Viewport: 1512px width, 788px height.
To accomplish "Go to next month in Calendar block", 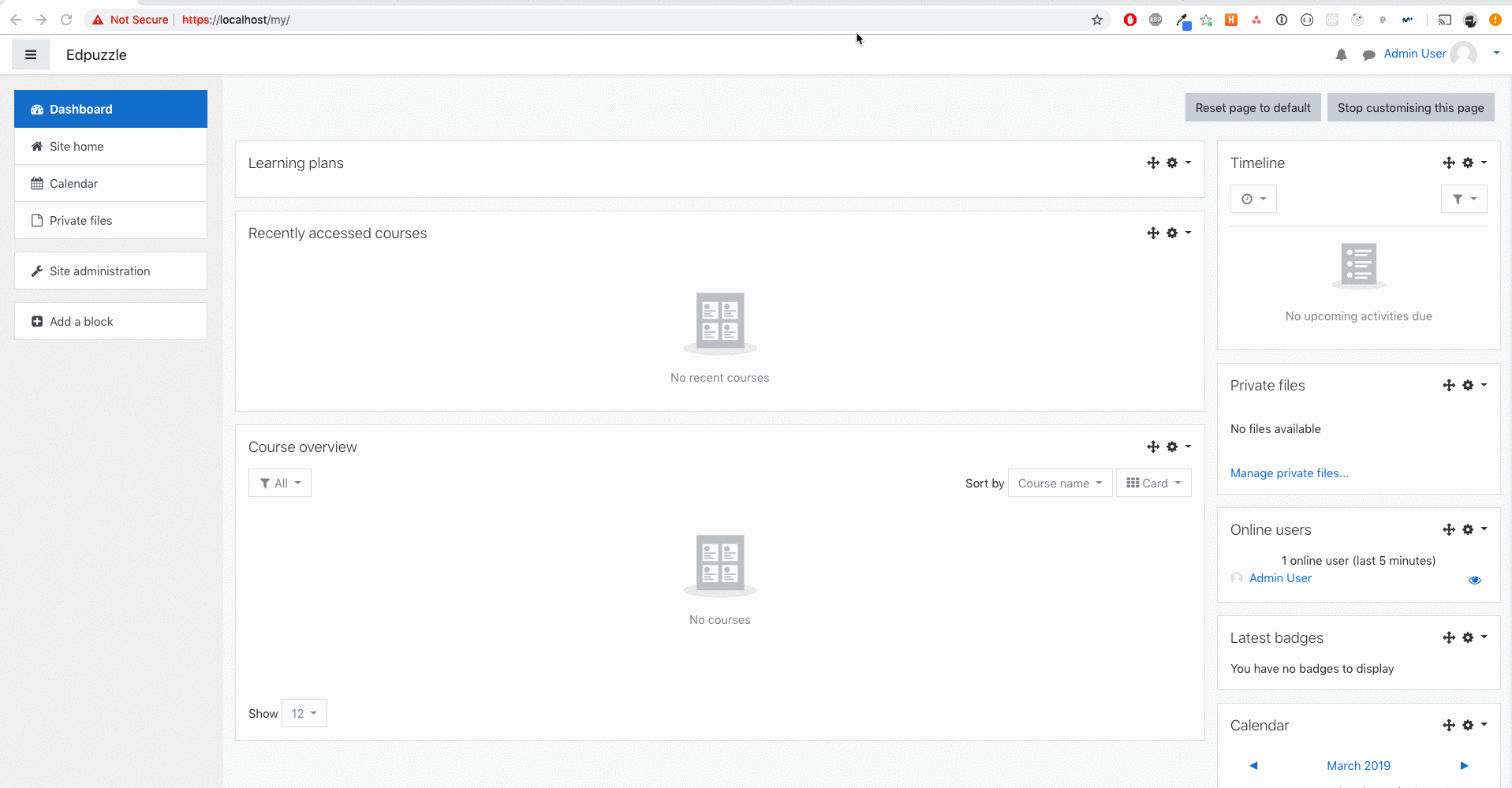I will tap(1464, 765).
